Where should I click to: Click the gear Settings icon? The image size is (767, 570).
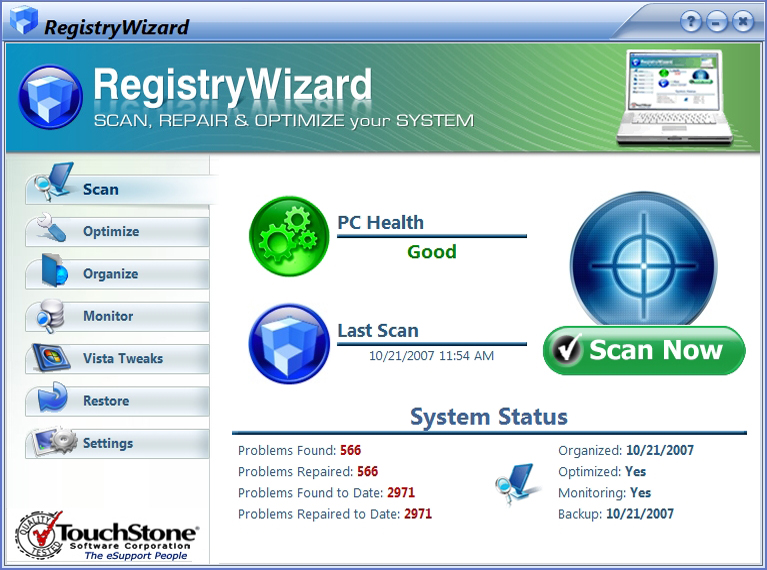54,441
